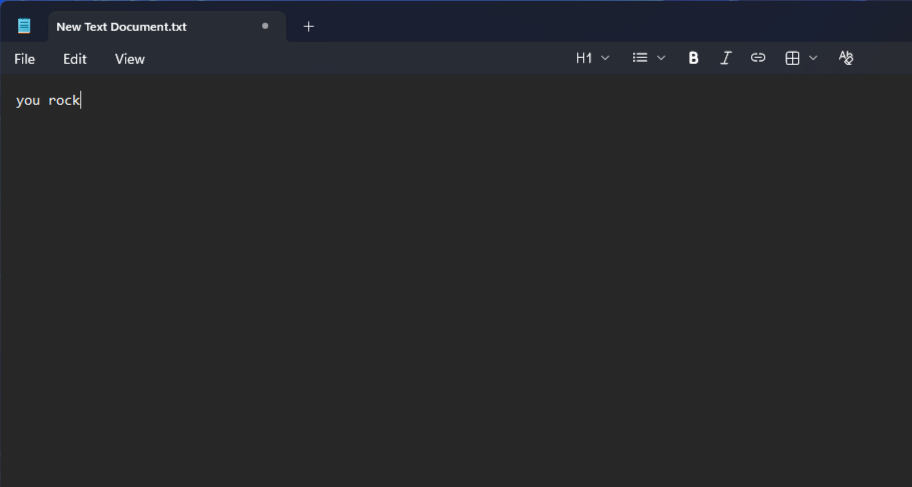Expand the H1 heading dropdown arrow
The height and width of the screenshot is (487, 912).
[605, 58]
